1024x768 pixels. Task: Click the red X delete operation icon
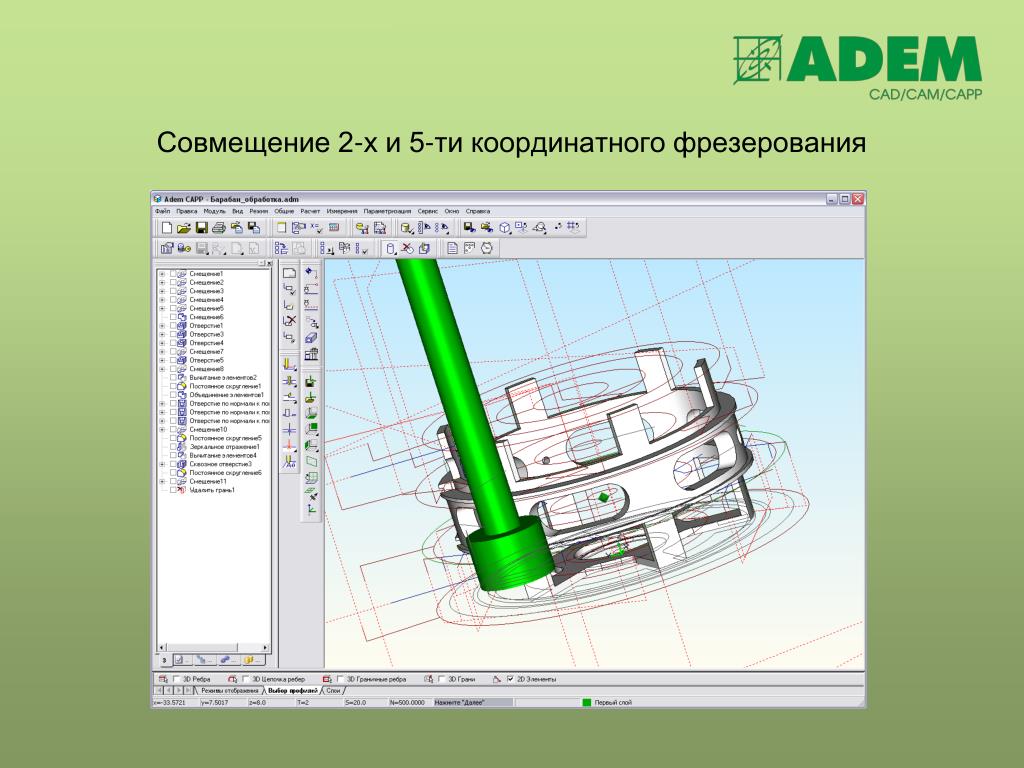(407, 248)
